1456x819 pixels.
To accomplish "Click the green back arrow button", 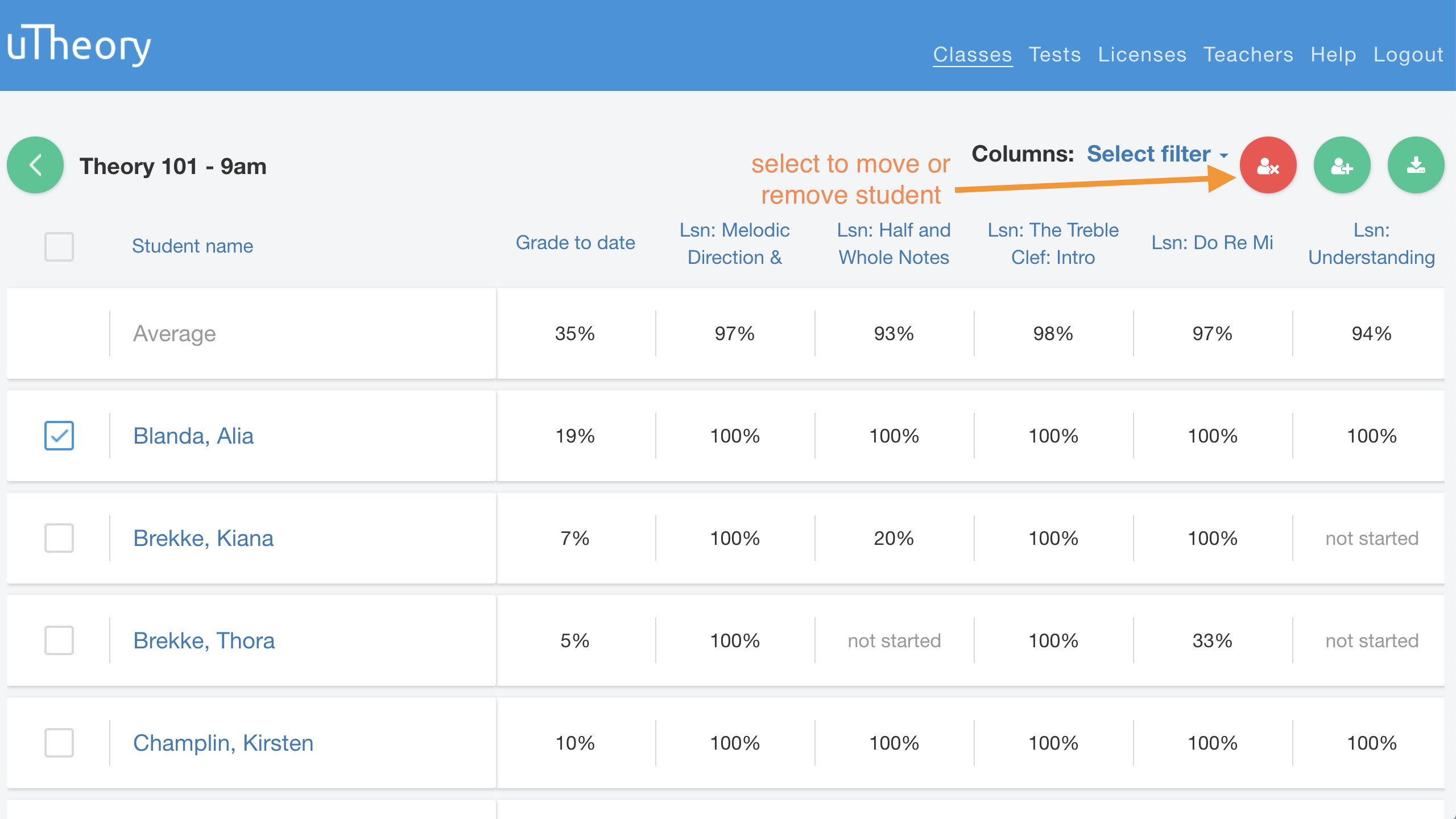I will tap(35, 165).
